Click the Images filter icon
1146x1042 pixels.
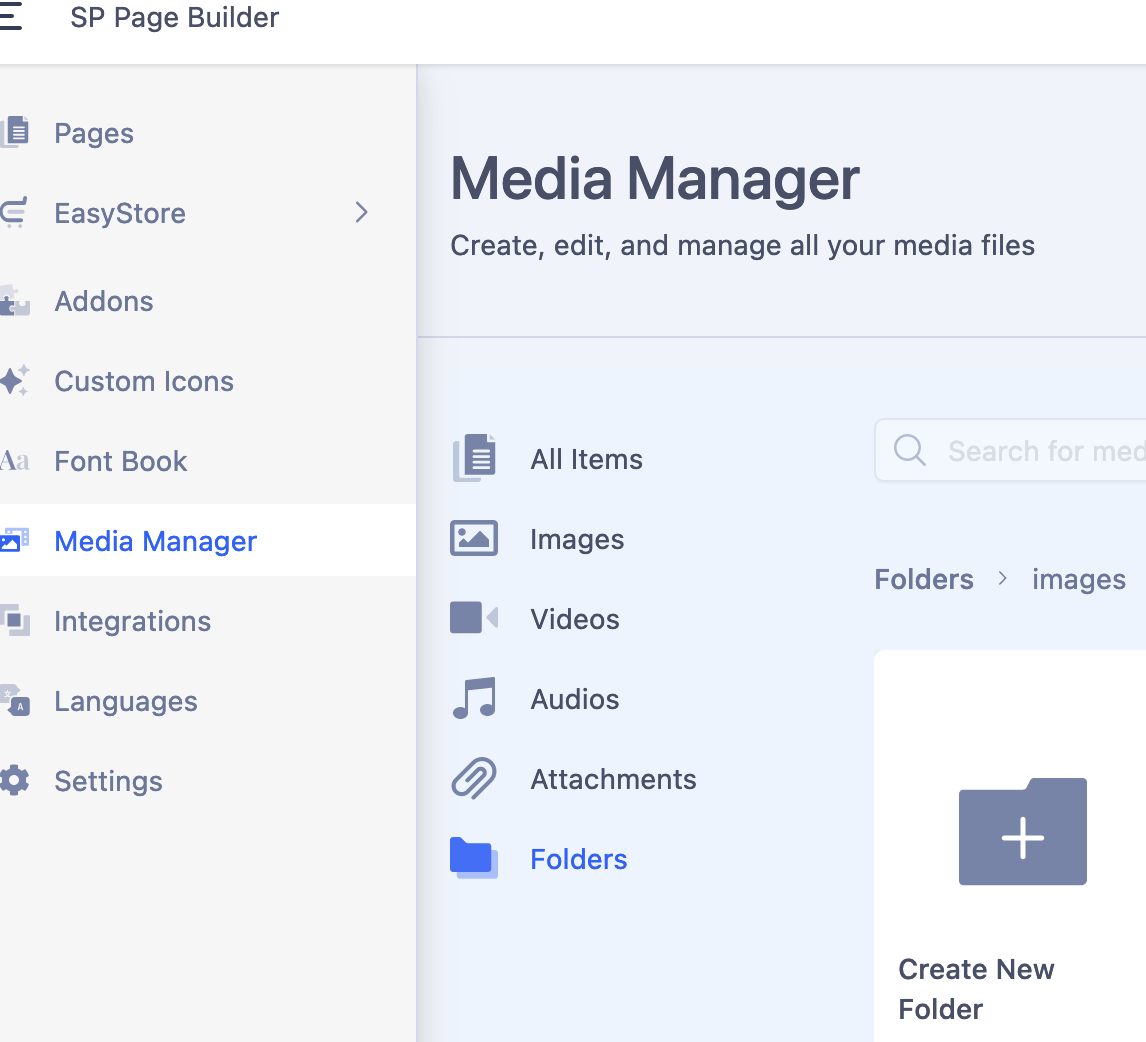(x=473, y=538)
